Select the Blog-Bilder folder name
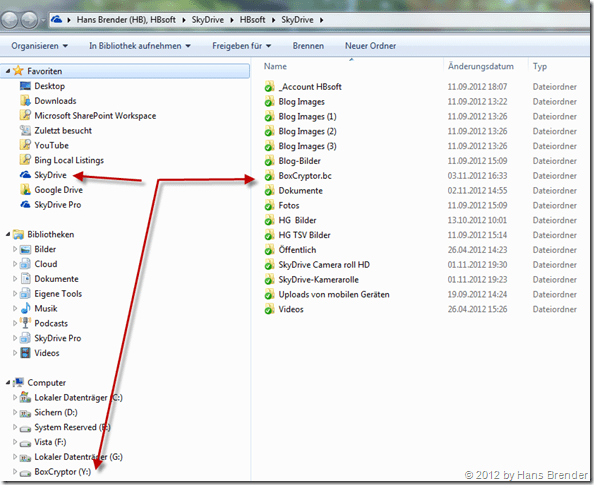The width and height of the screenshot is (594, 485). (299, 161)
